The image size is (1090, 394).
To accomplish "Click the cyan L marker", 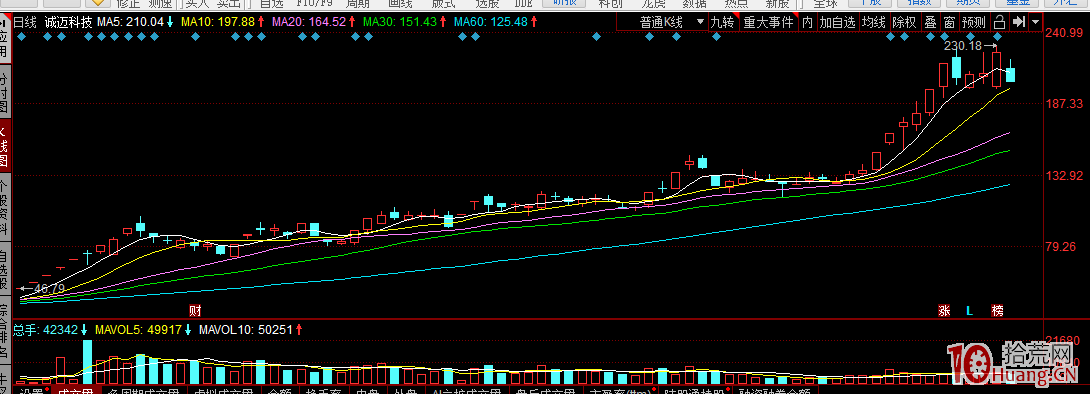I will [x=970, y=310].
